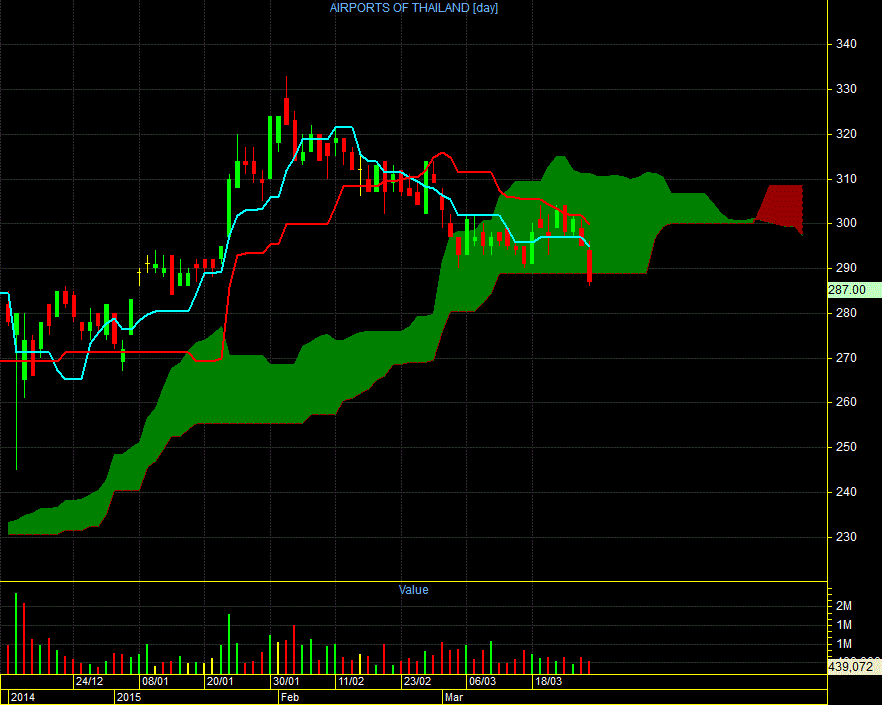Image resolution: width=882 pixels, height=705 pixels.
Task: Click the Mar month marker
Action: [x=453, y=697]
